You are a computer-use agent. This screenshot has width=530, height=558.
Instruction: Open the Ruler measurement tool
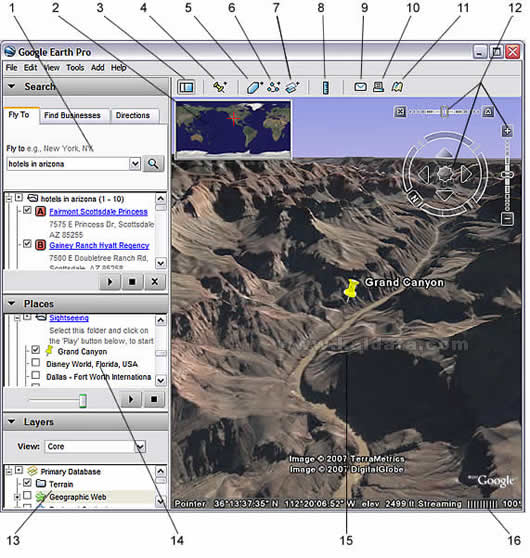[x=325, y=87]
